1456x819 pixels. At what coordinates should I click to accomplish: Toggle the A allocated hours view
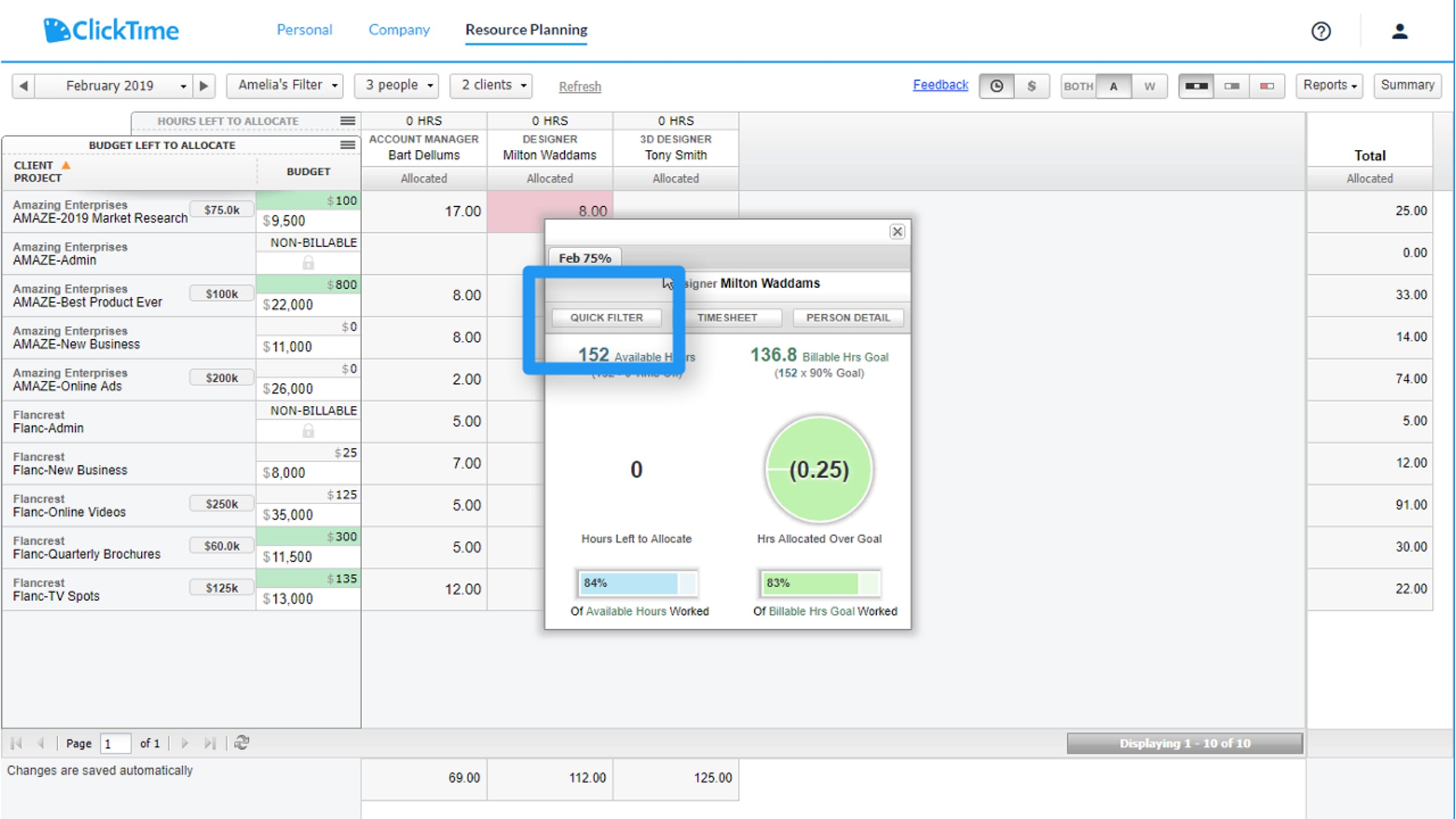(1113, 86)
